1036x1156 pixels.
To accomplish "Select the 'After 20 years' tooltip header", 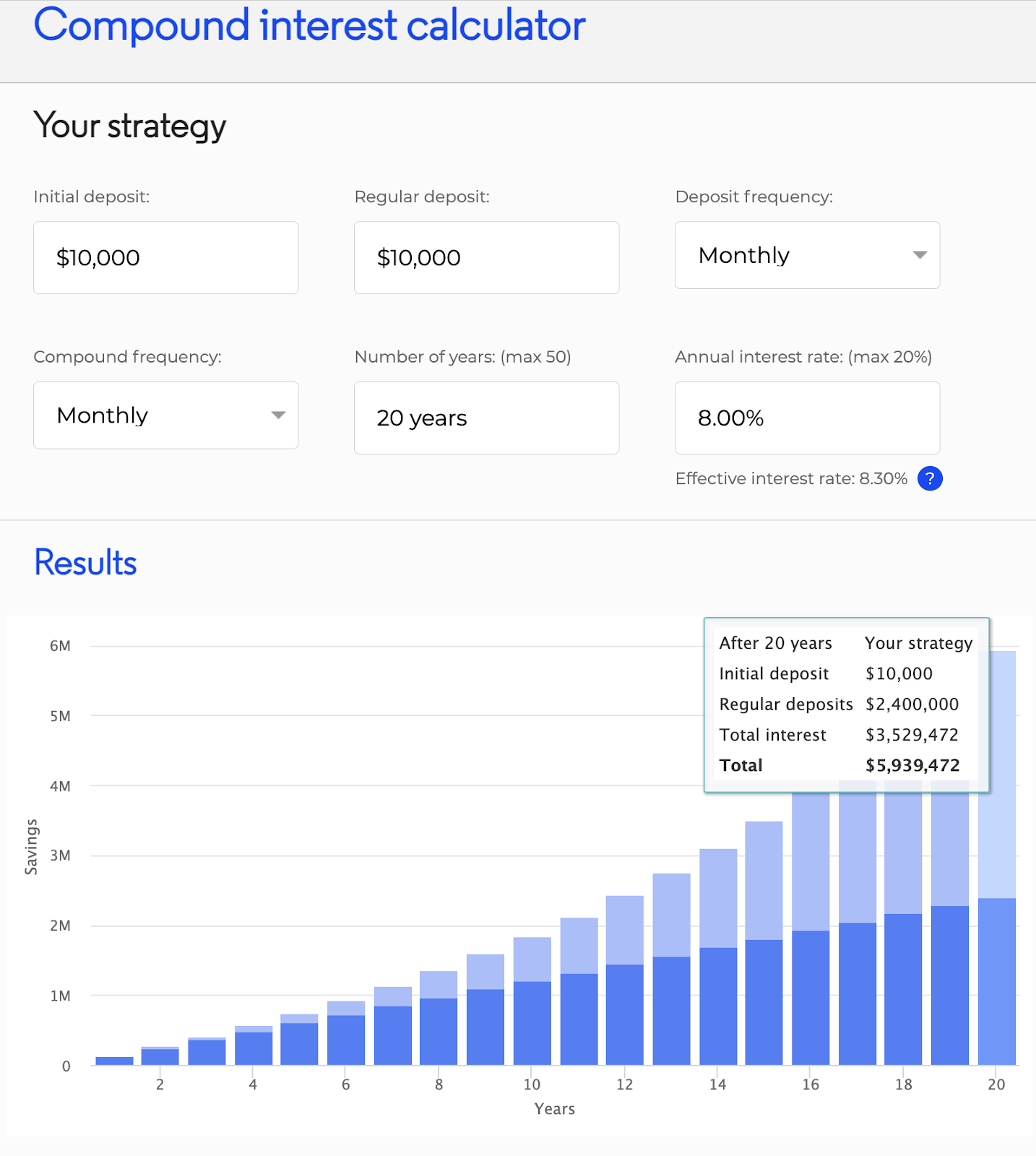I will pyautogui.click(x=775, y=643).
